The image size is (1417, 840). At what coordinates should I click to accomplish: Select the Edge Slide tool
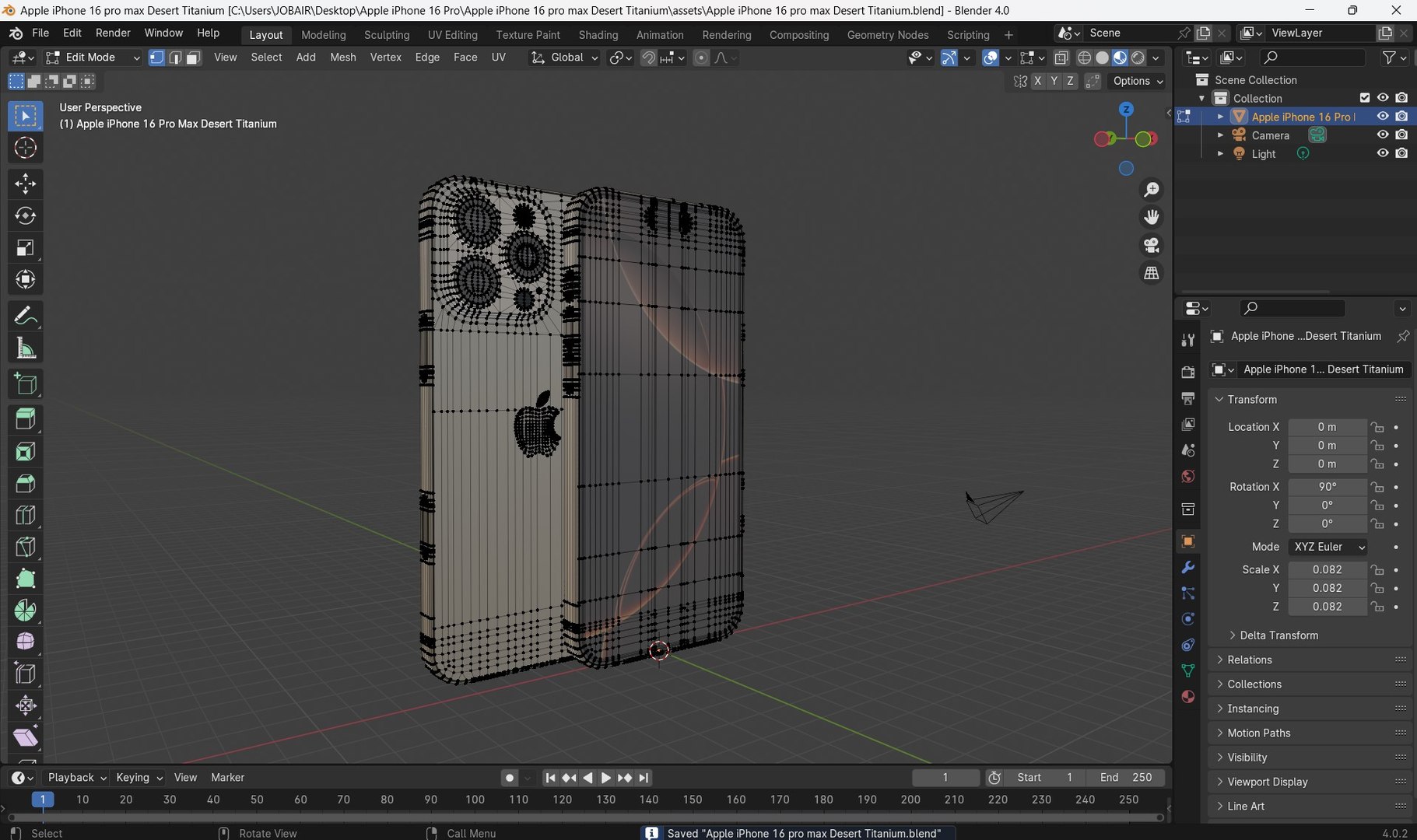(25, 674)
